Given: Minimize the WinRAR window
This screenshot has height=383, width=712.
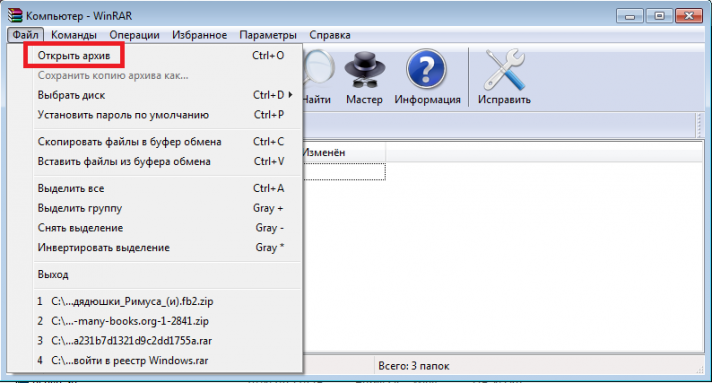Looking at the screenshot, I should pyautogui.click(x=630, y=16).
